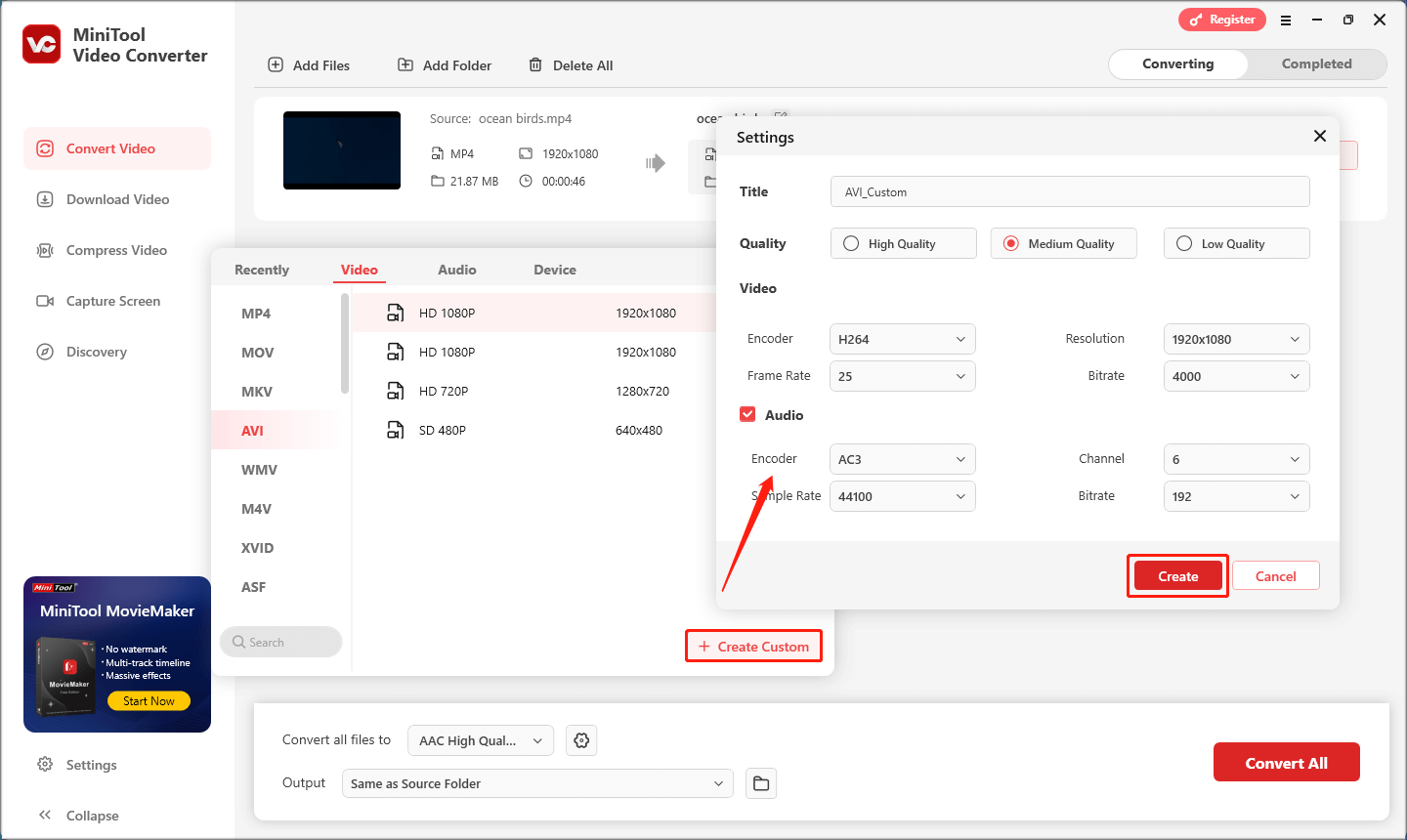The height and width of the screenshot is (840, 1407).
Task: Open the Sample Rate 44100 dropdown
Action: pyautogui.click(x=903, y=496)
